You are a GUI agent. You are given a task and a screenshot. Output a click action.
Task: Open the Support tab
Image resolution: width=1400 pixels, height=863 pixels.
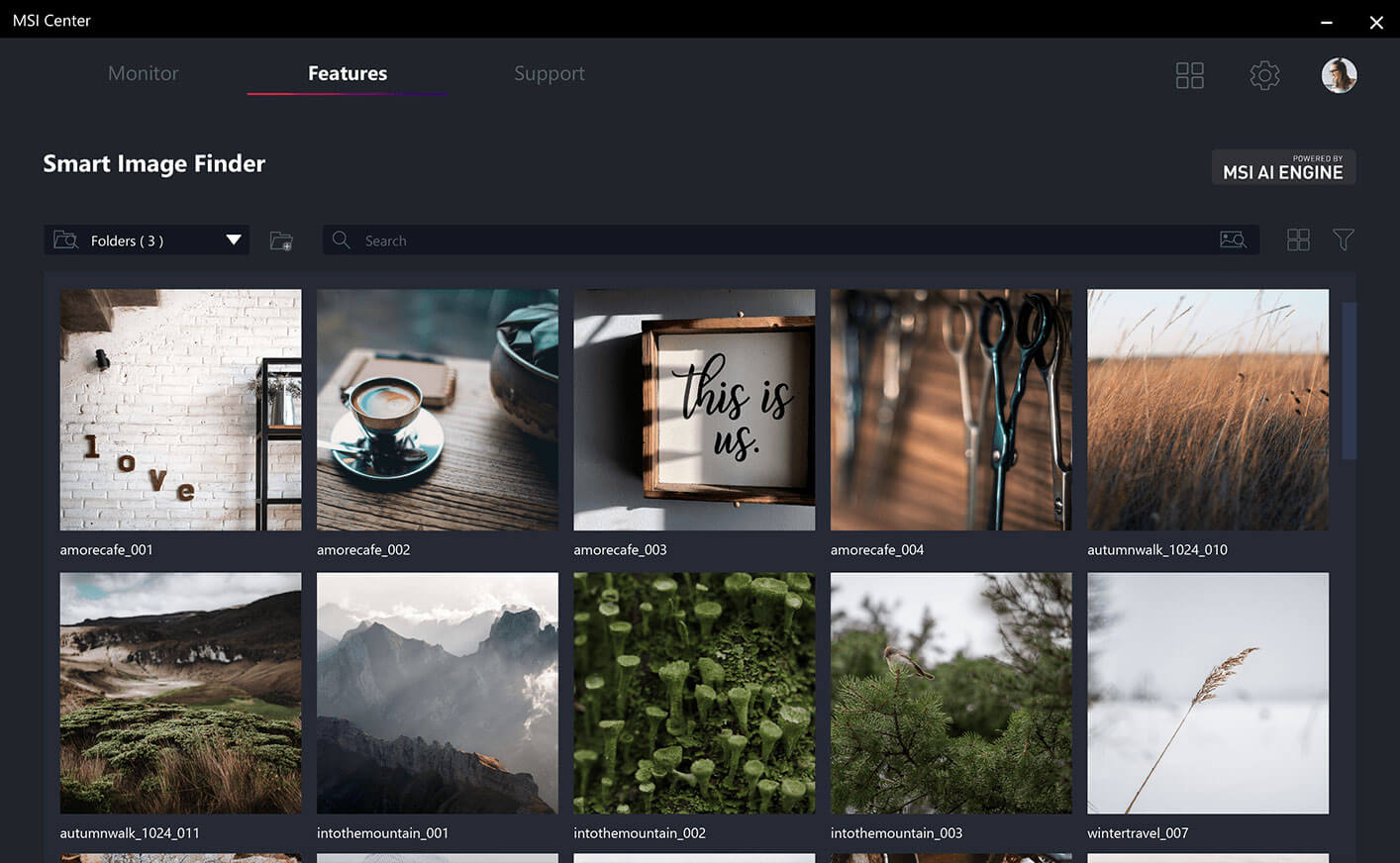[x=549, y=73]
